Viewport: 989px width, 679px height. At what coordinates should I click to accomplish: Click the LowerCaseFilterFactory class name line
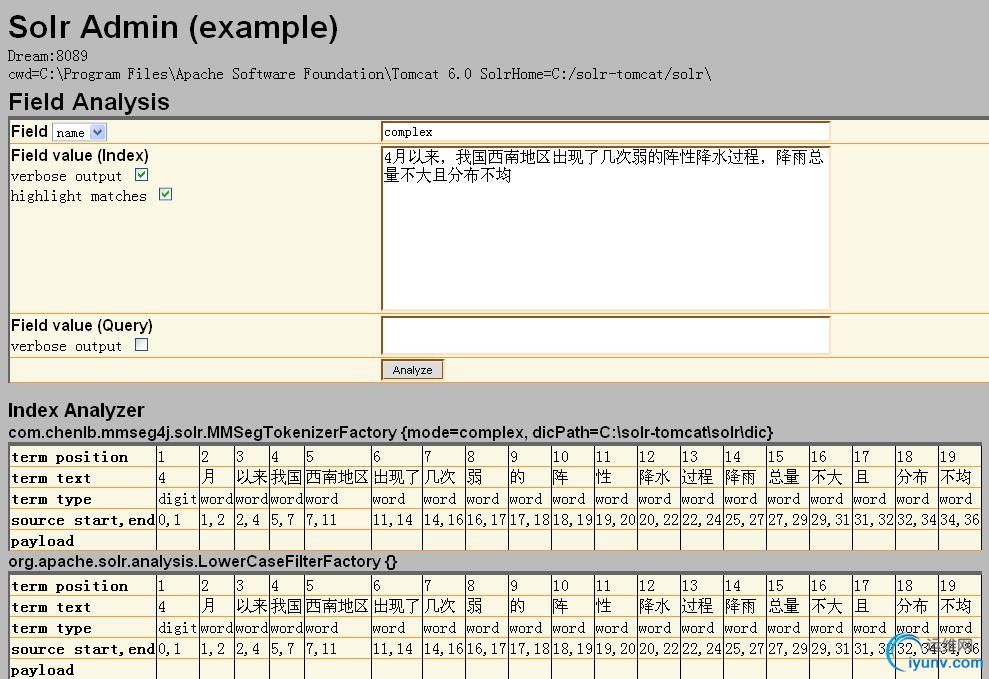click(202, 561)
